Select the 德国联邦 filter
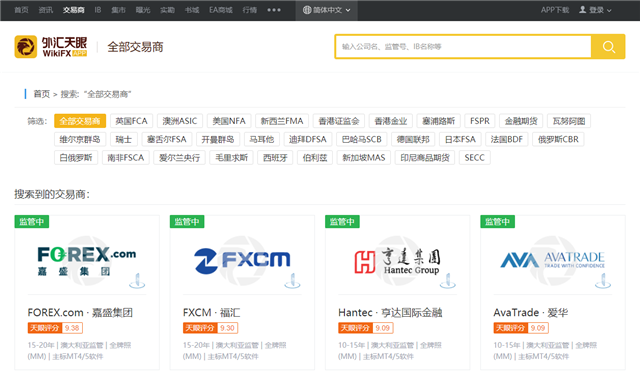The image size is (640, 376). tap(413, 139)
